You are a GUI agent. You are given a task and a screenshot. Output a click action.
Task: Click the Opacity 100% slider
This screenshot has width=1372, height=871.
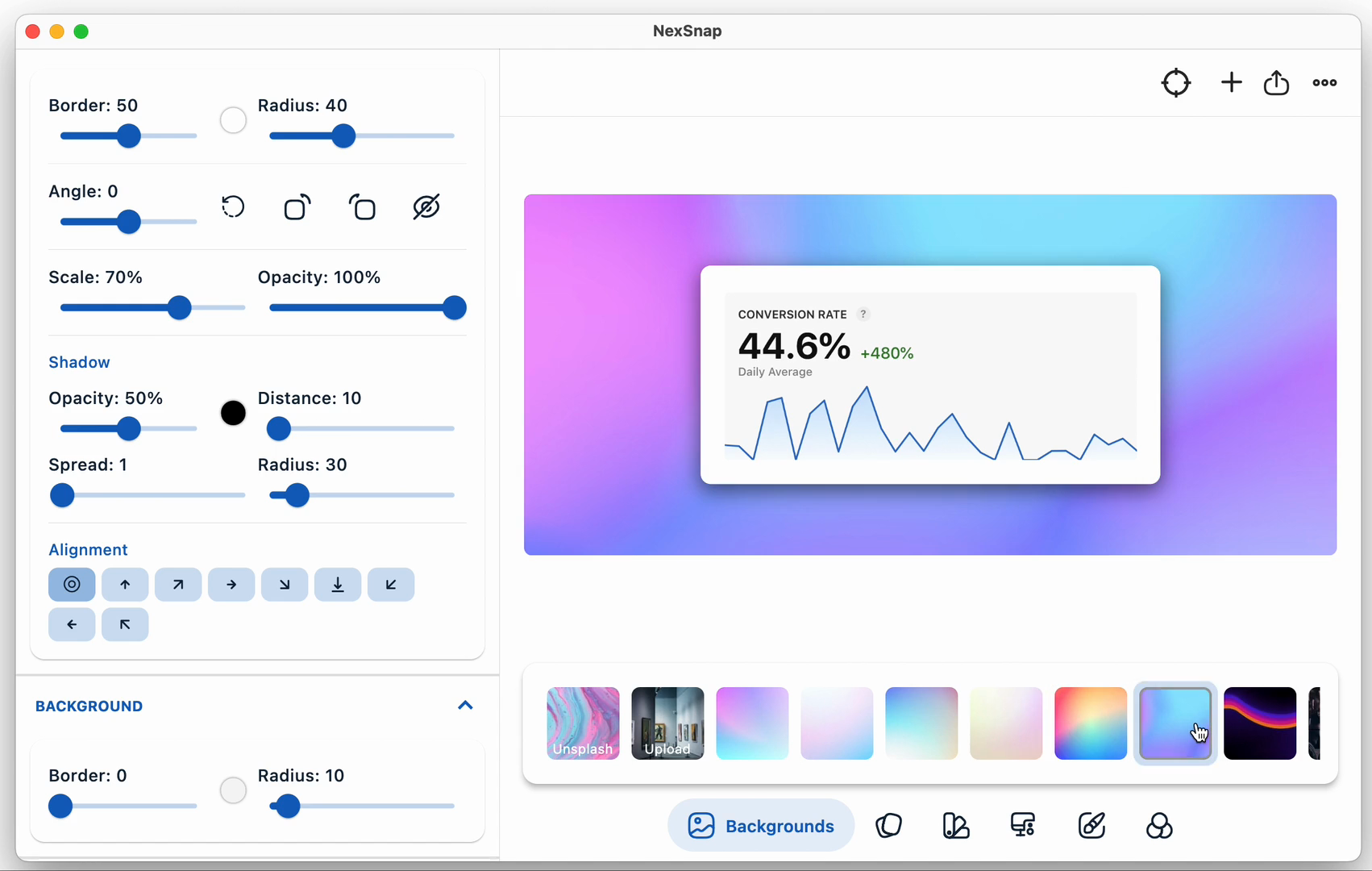coord(368,307)
